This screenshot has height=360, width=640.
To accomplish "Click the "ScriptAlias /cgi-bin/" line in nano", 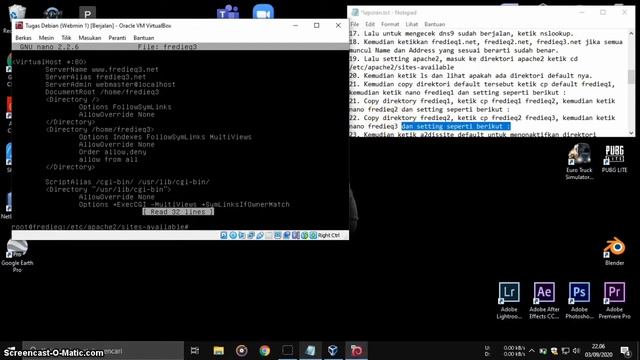I will (127, 182).
